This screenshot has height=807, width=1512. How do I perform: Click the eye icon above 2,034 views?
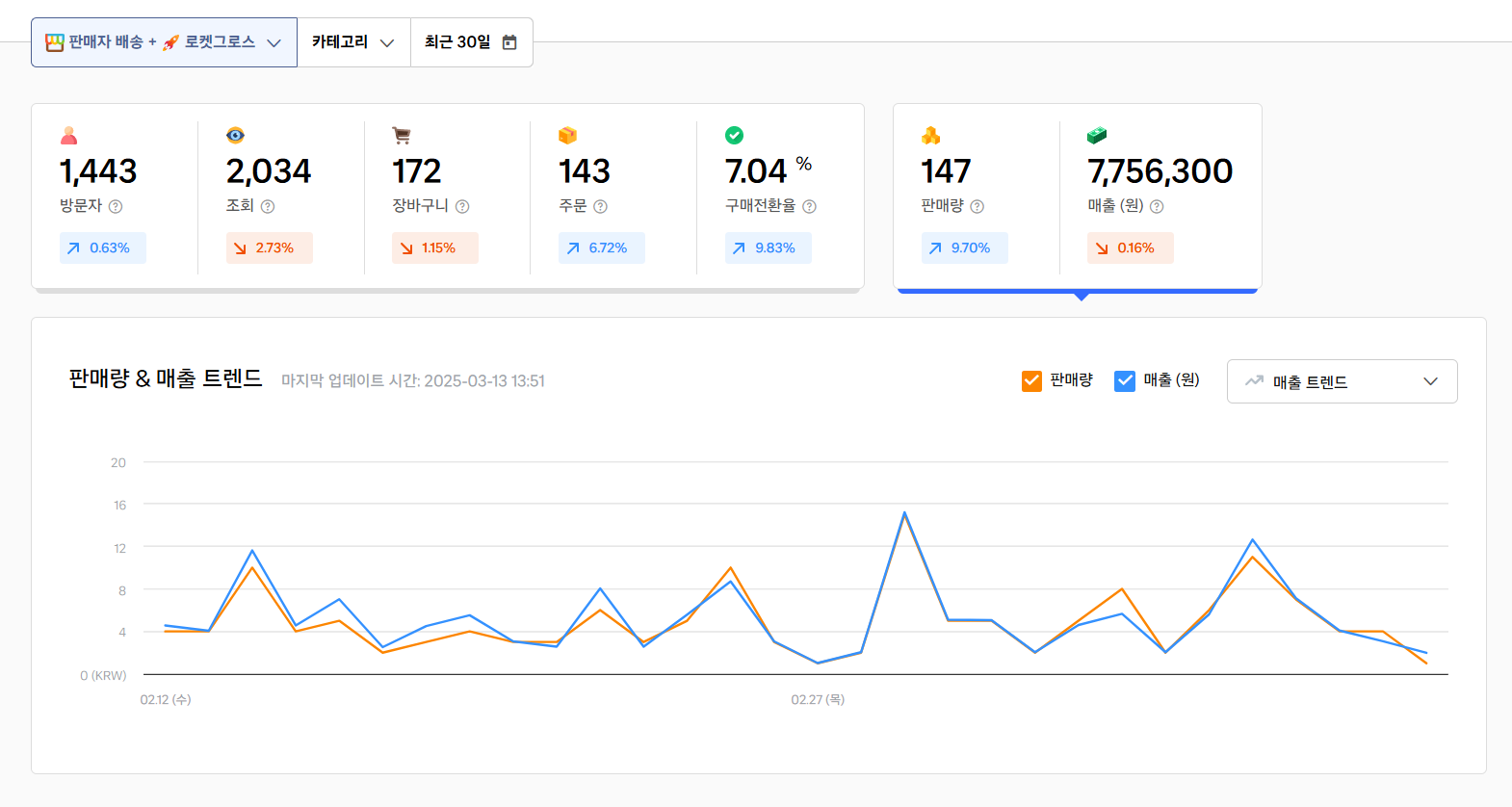click(x=235, y=135)
